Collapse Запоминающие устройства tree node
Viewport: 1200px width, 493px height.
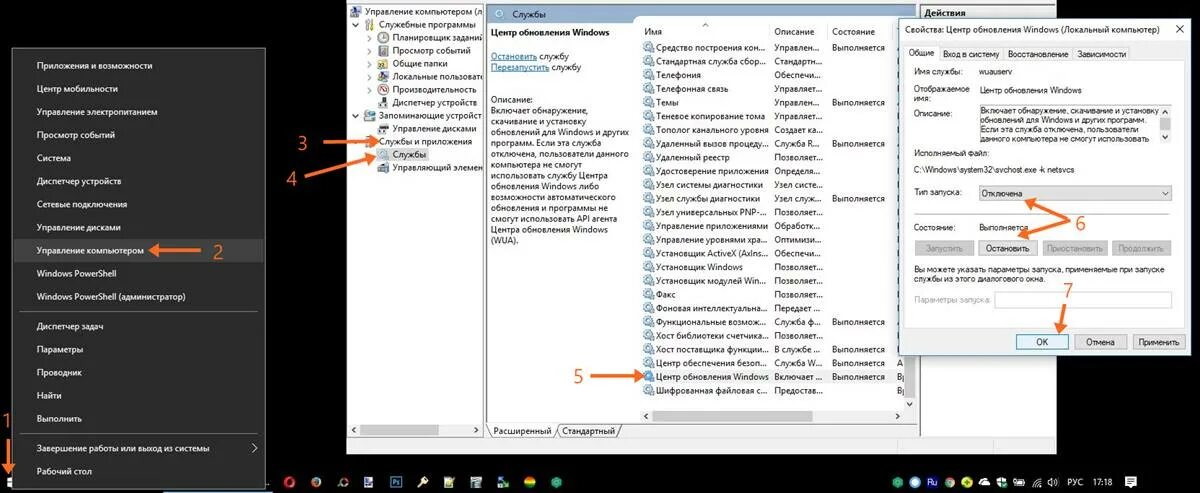pyautogui.click(x=356, y=115)
